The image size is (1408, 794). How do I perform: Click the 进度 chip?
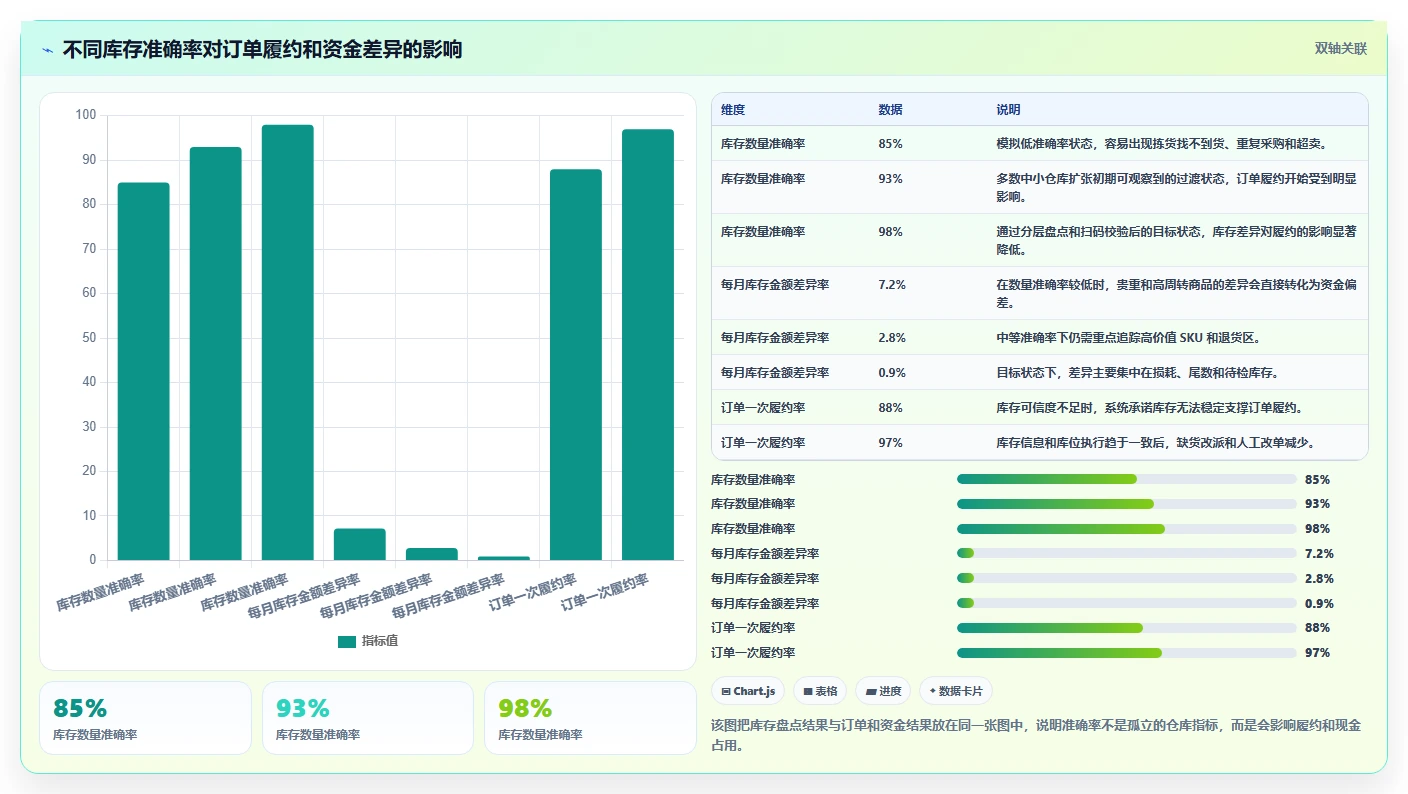(x=883, y=691)
